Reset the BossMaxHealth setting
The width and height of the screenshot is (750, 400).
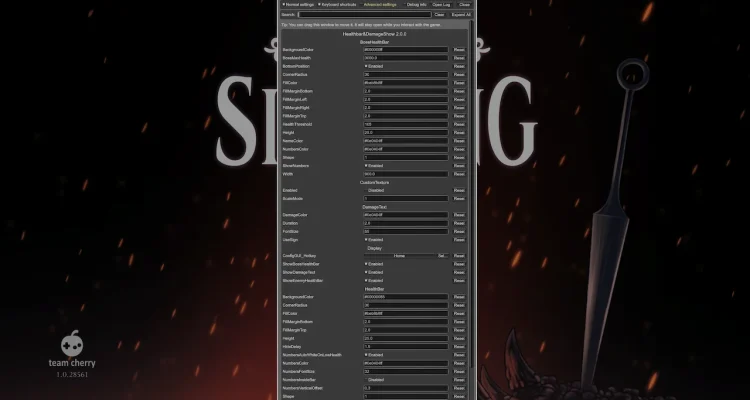(x=459, y=58)
